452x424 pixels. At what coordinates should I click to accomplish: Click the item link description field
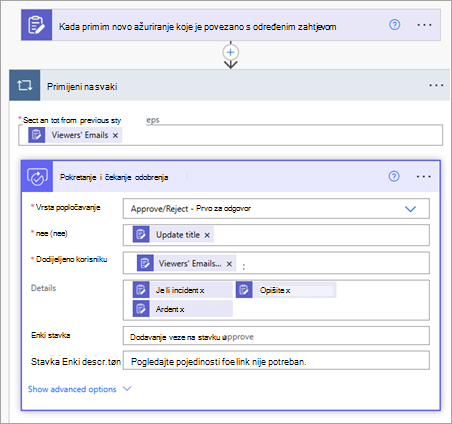pos(276,360)
